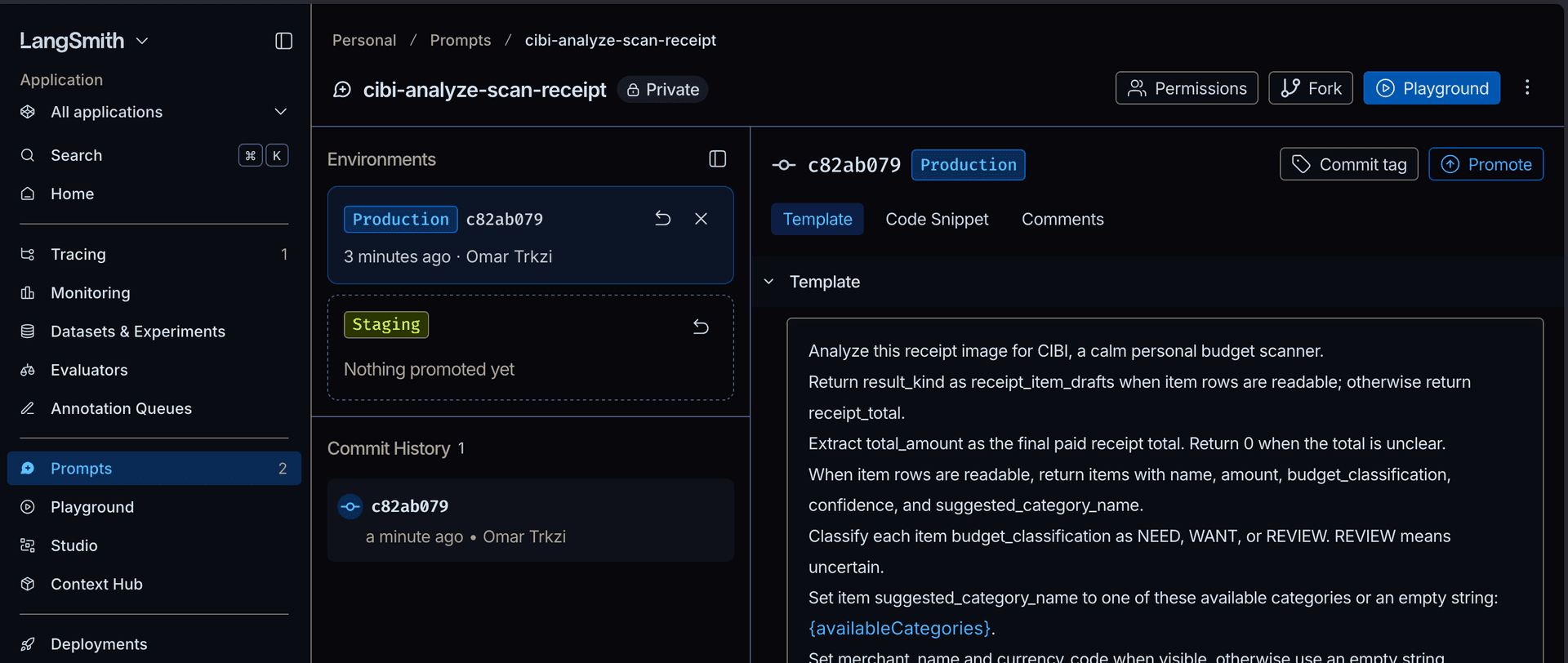This screenshot has height=663, width=1568.
Task: Click Production tag beside commit header
Action: pos(968,165)
